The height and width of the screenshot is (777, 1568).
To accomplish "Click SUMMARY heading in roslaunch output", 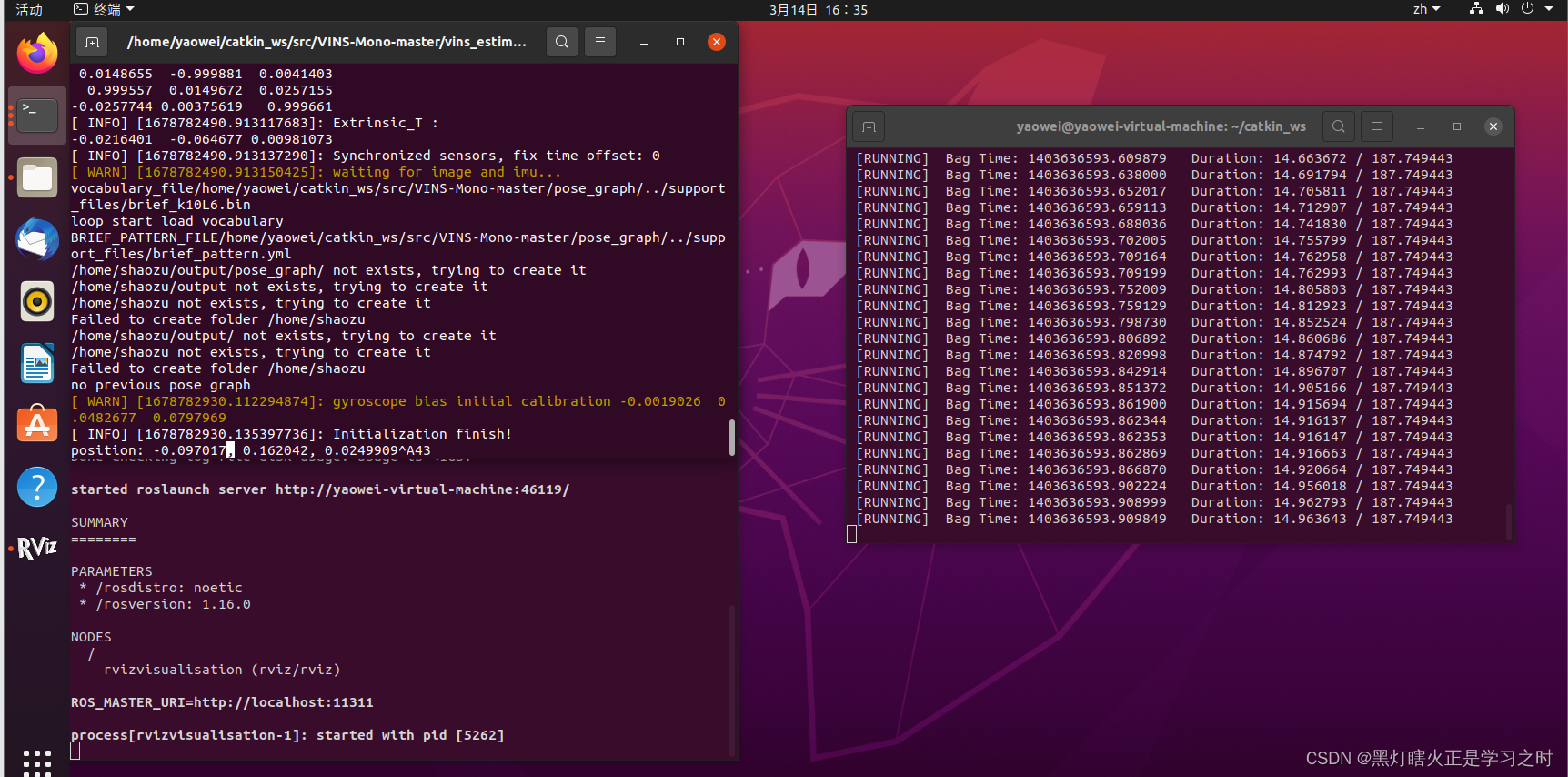I will click(x=99, y=522).
